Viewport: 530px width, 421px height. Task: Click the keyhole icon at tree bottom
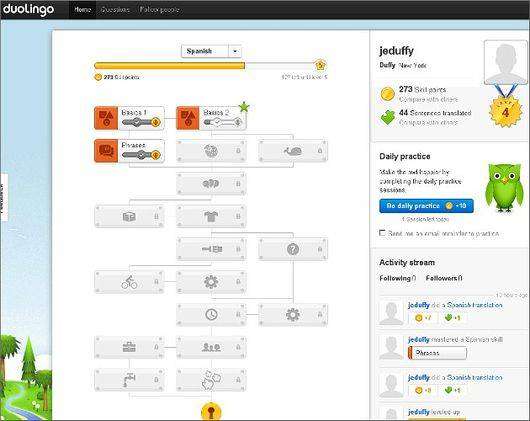point(211,412)
